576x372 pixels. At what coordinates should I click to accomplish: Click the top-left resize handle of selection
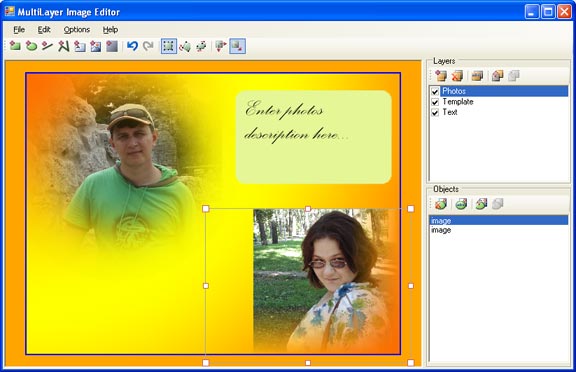[206, 209]
